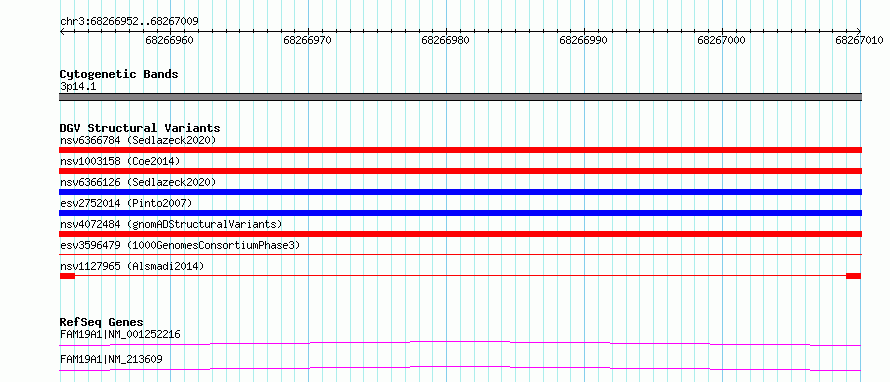Click variant label nsv4072484 (gnomADStructuralVariants)
890x382 pixels.
[x=171, y=224]
